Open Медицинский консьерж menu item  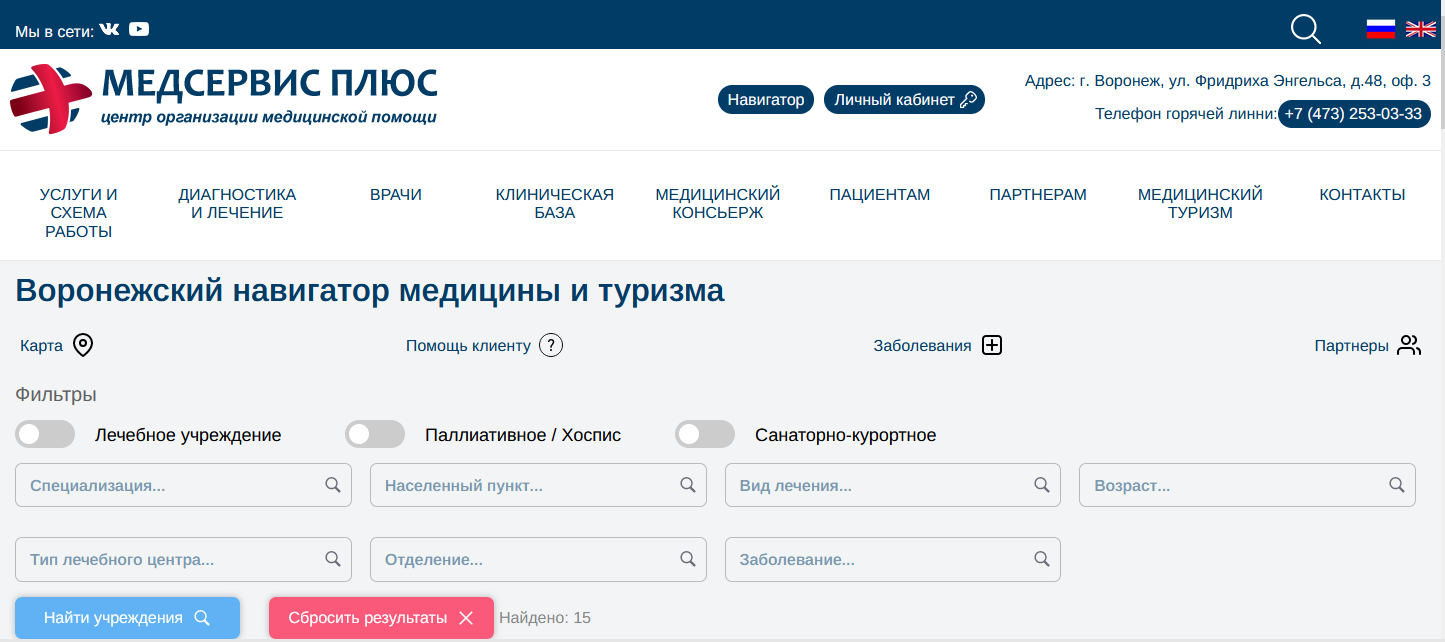718,204
